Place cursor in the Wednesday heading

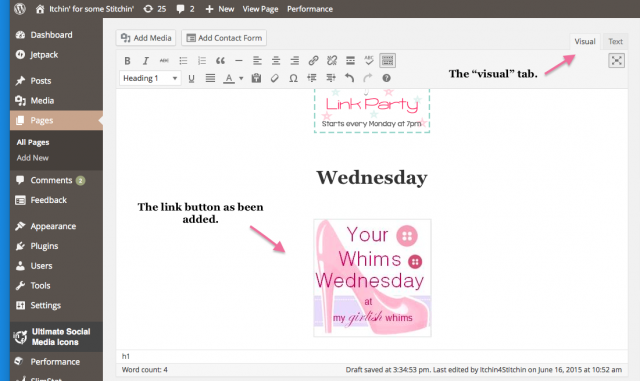(372, 178)
